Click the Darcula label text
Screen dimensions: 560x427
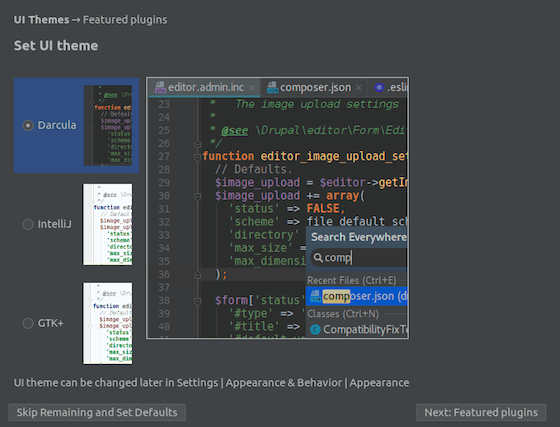[x=57, y=125]
